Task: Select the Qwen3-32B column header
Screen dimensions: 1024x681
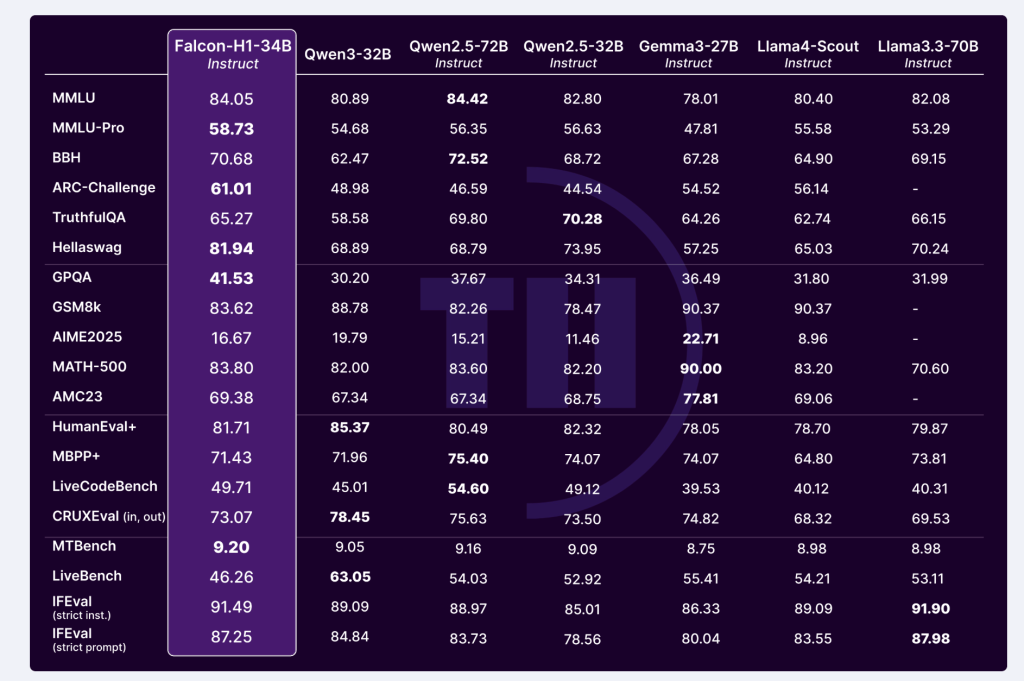Action: click(349, 55)
